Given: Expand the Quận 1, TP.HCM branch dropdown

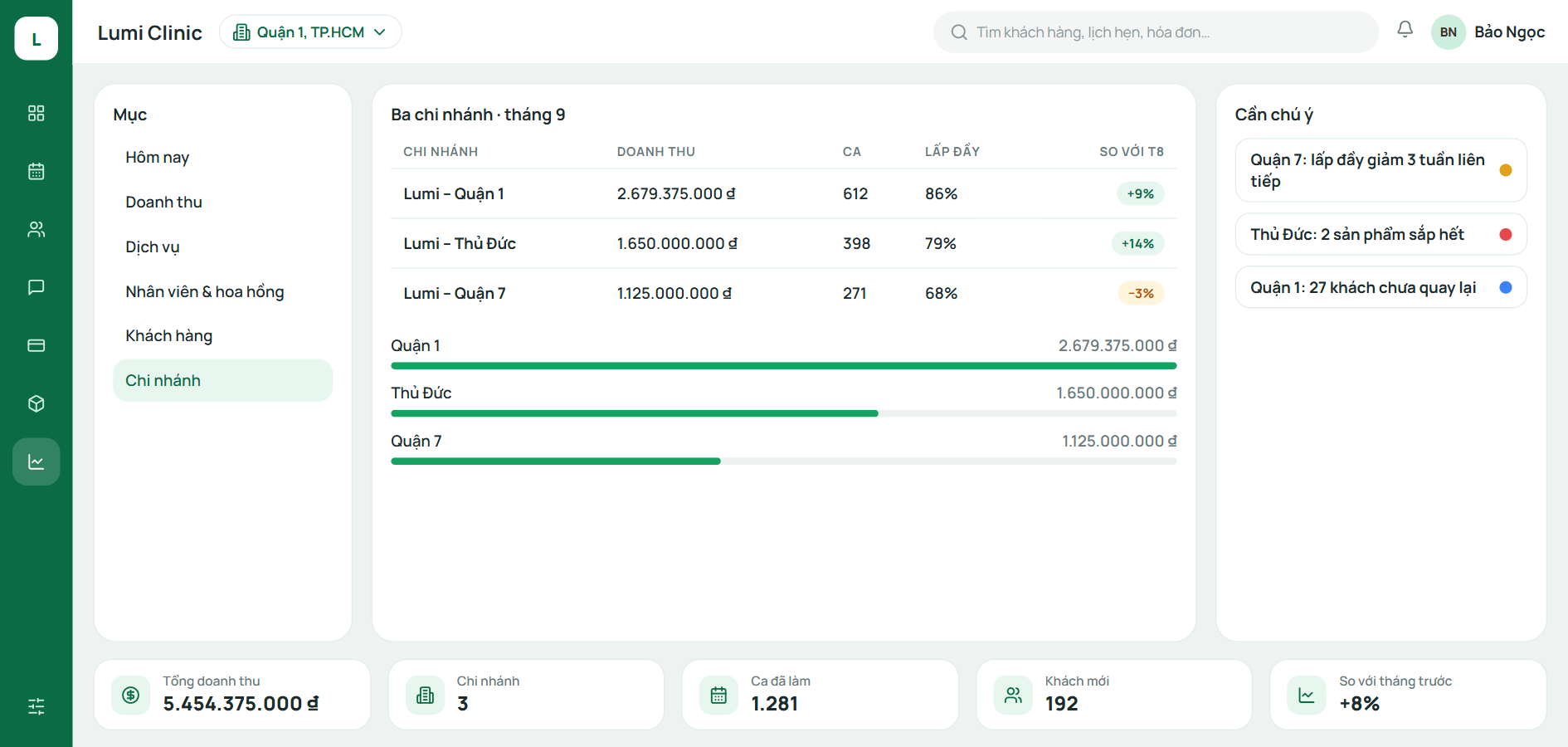Looking at the screenshot, I should pyautogui.click(x=310, y=32).
